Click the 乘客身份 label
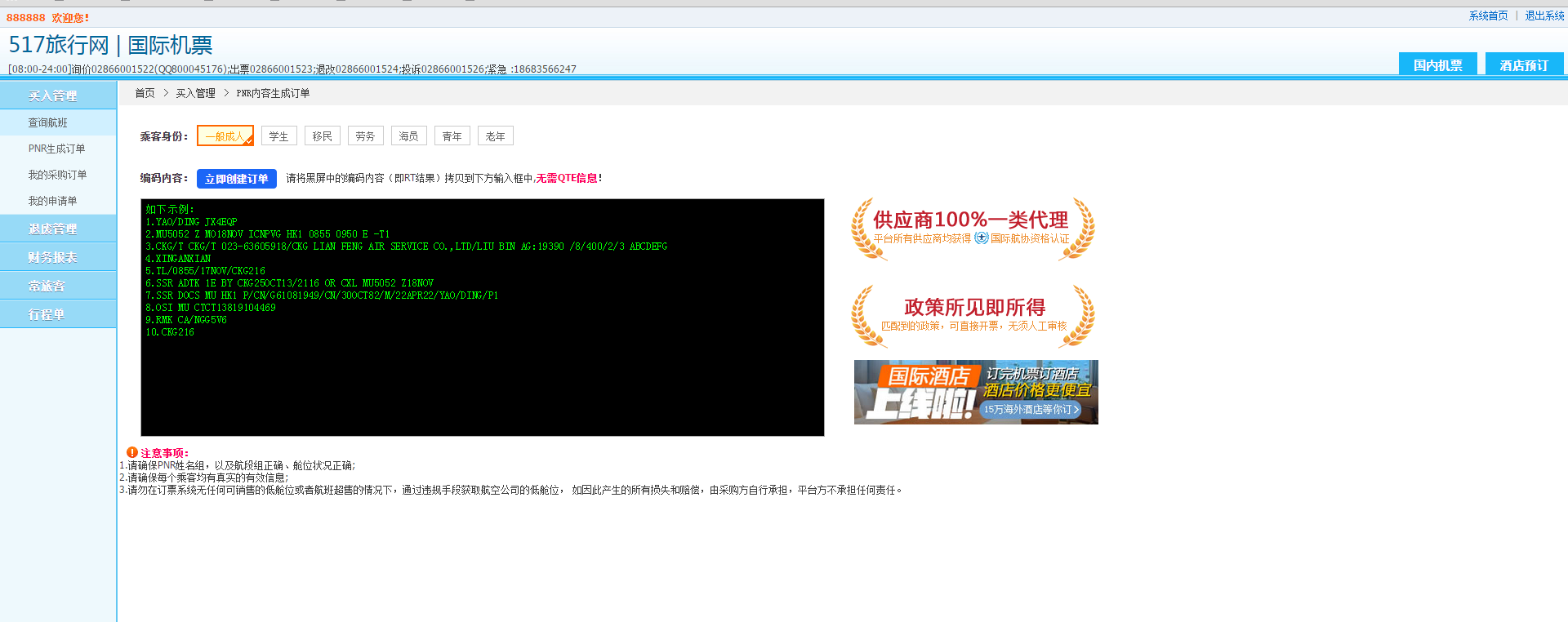Screen dimensions: 1568x622 (163, 136)
